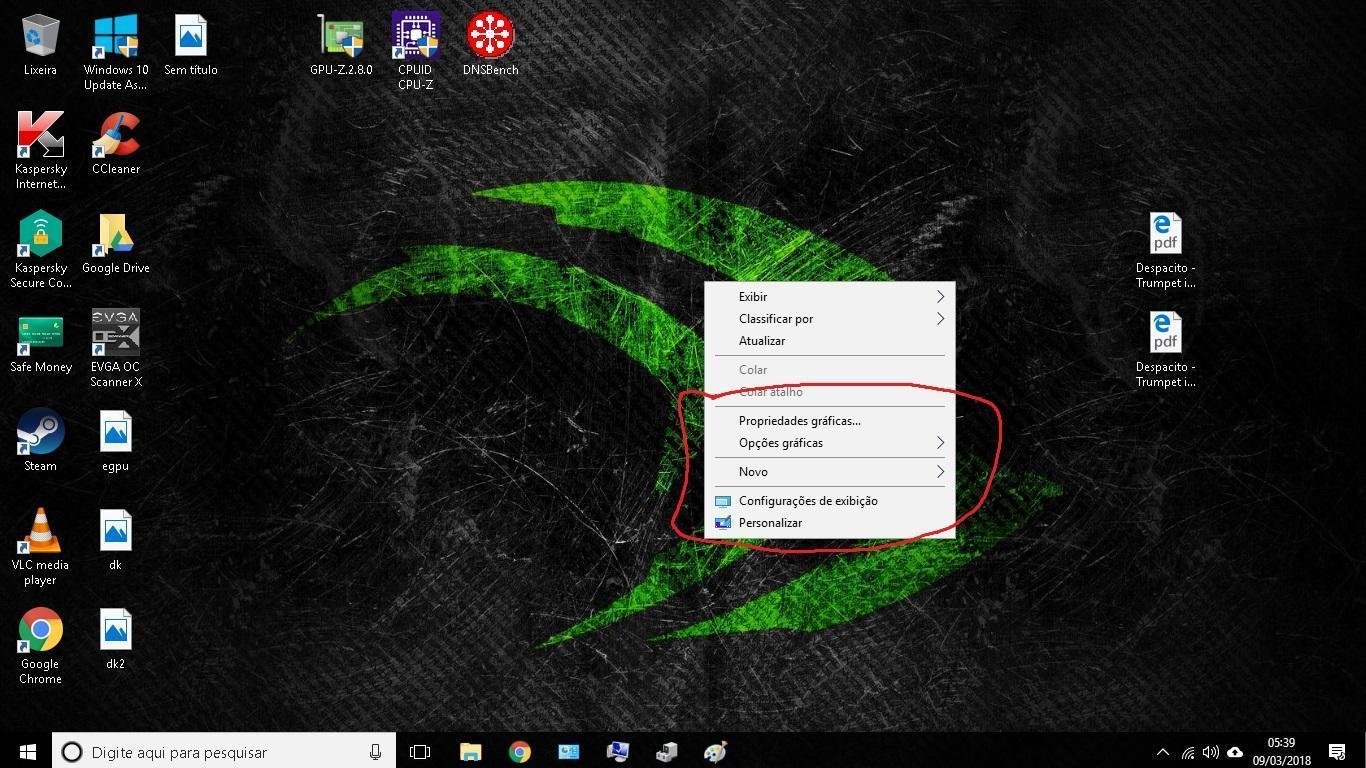This screenshot has height=768, width=1366.
Task: Launch the CPUID CPU-Z shortcut
Action: click(416, 52)
